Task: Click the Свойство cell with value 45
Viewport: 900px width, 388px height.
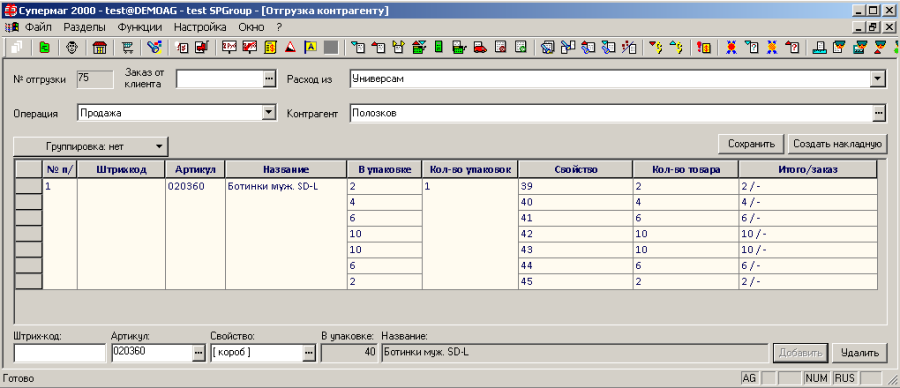Action: [576, 282]
